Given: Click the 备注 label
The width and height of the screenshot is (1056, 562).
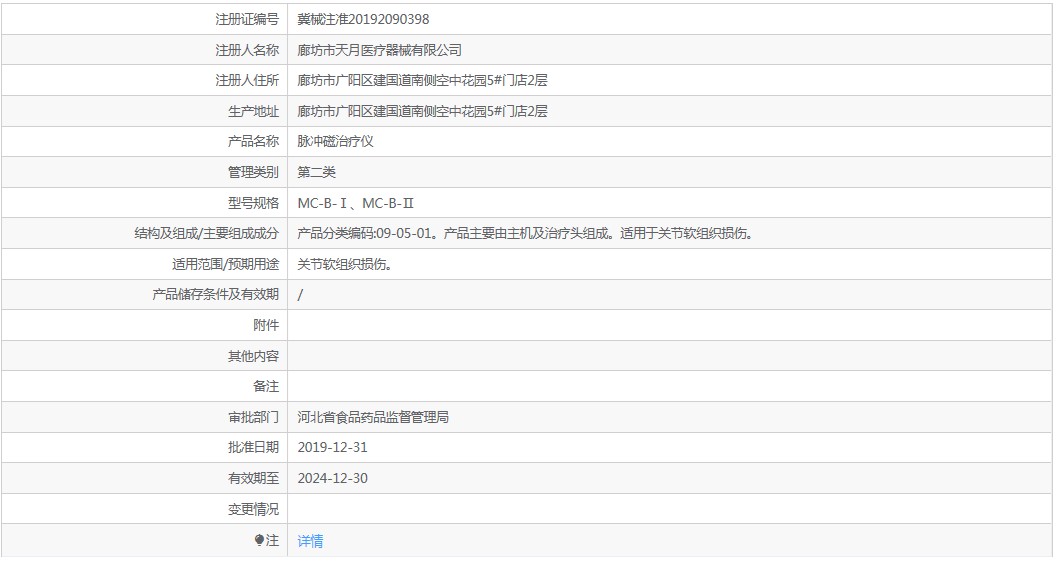Looking at the screenshot, I should (x=266, y=387).
